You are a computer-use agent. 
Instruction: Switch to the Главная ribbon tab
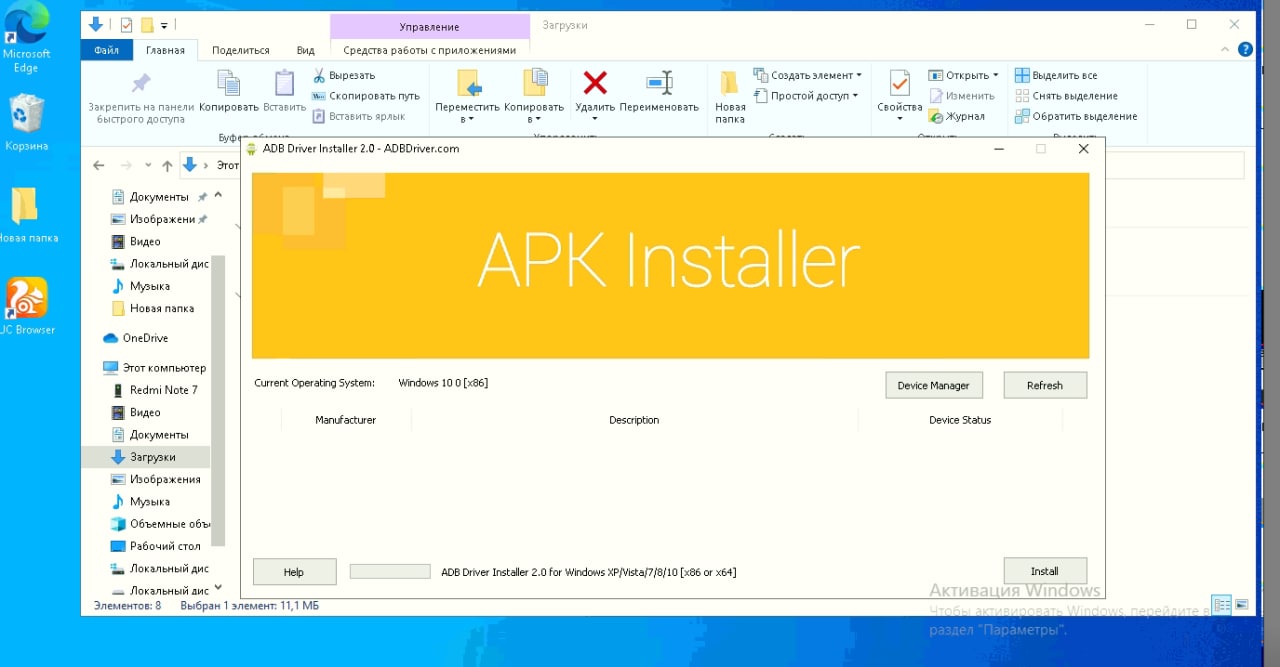[x=165, y=50]
